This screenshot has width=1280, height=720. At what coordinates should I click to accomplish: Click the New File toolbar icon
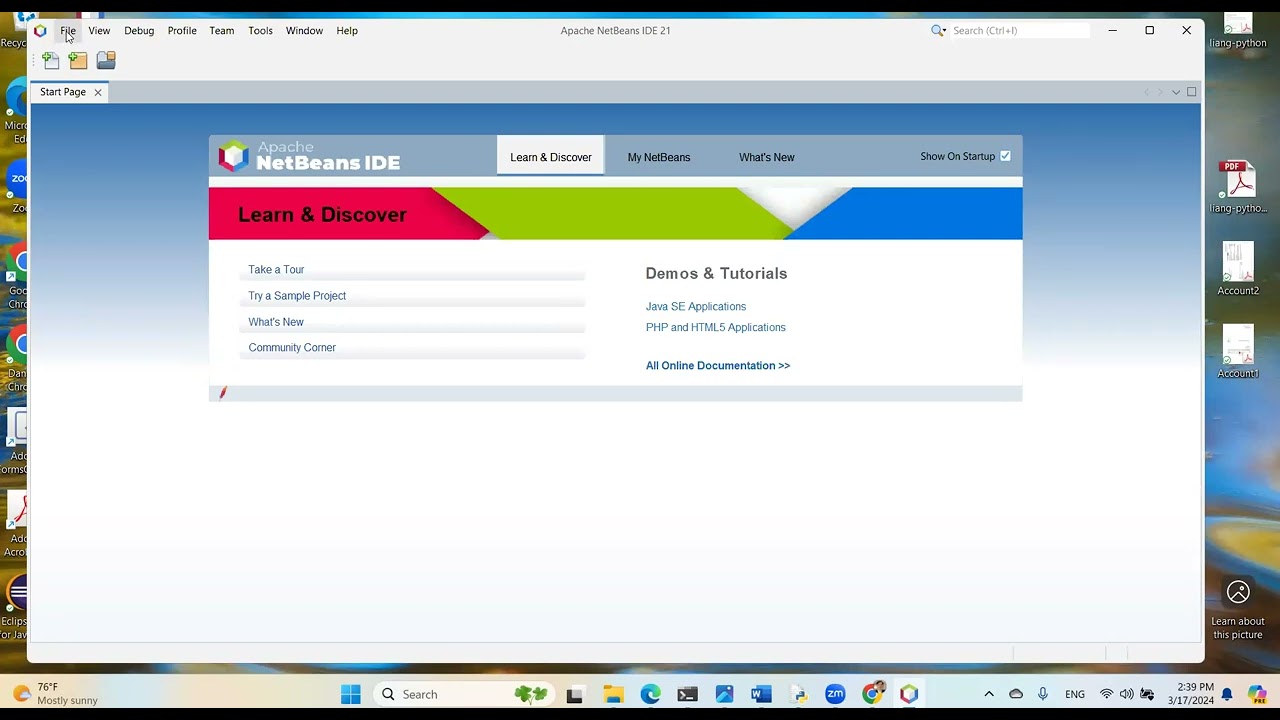pyautogui.click(x=51, y=61)
